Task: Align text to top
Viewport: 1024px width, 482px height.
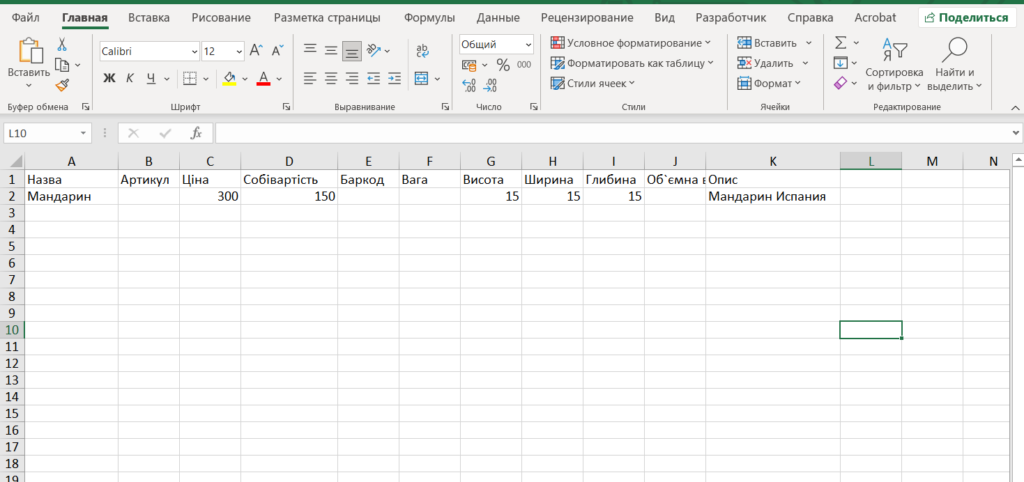Action: pos(310,50)
